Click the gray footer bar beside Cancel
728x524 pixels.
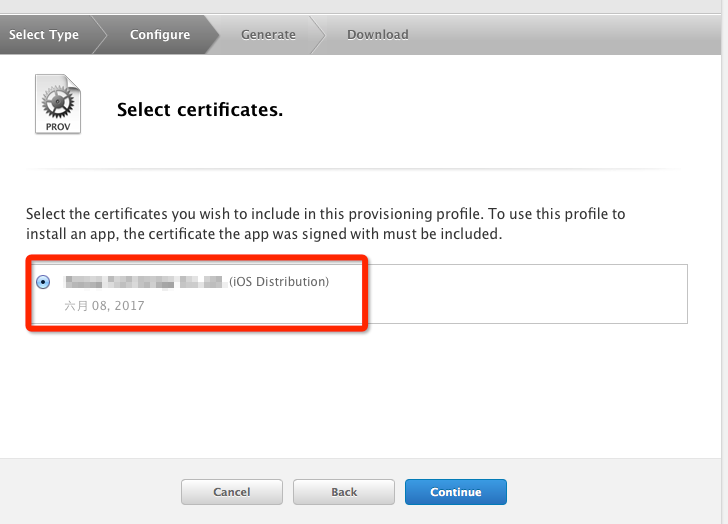pyautogui.click(x=90, y=492)
